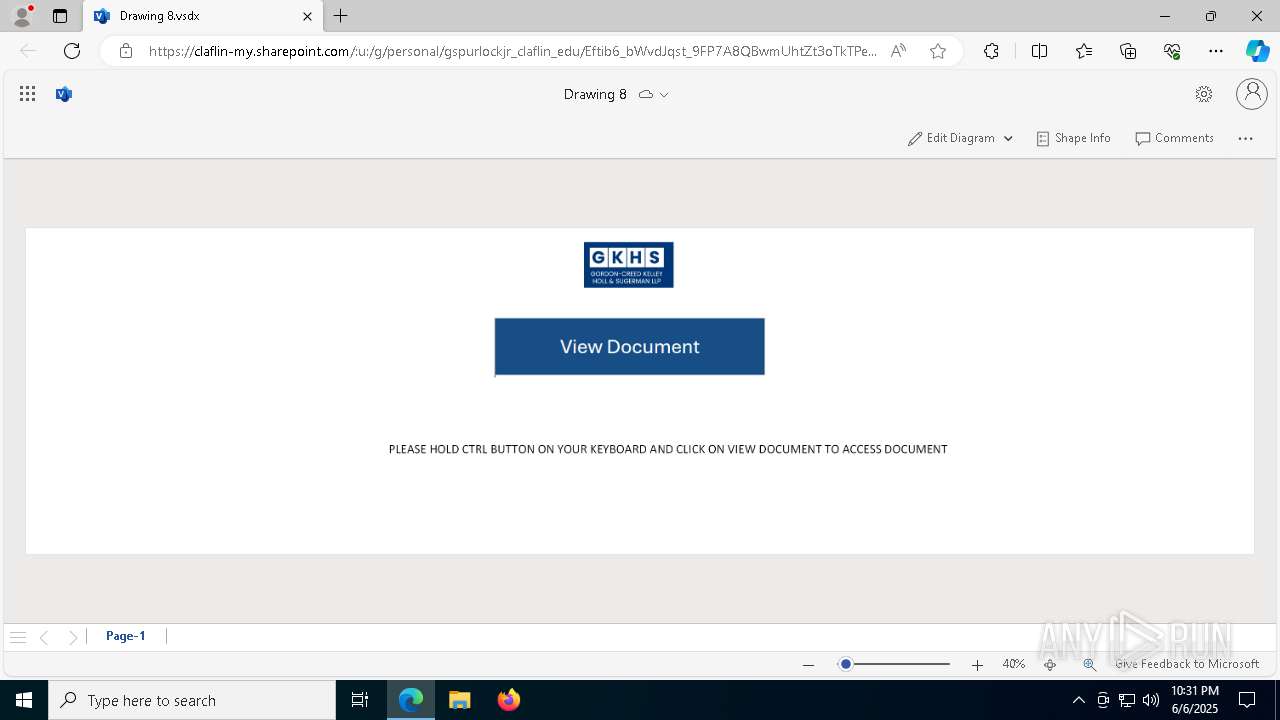This screenshot has height=720, width=1280.
Task: Click the zoom slider track
Action: point(894,664)
